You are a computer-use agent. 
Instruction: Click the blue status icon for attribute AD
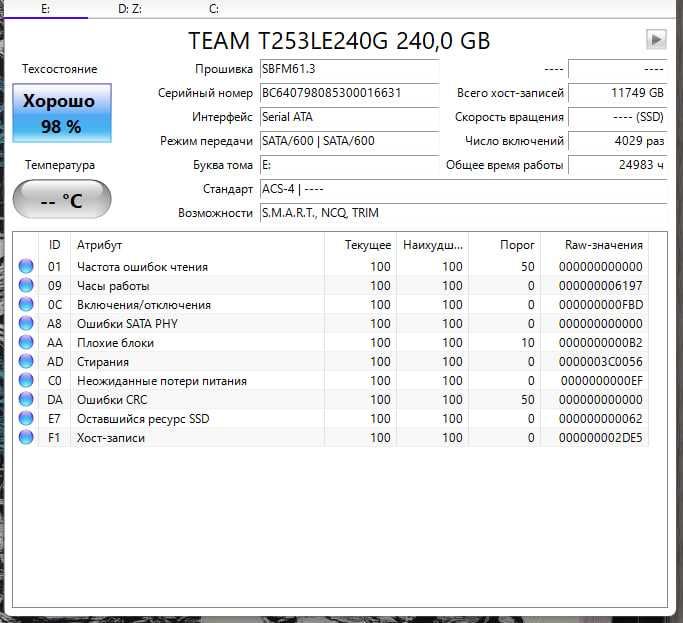click(26, 361)
